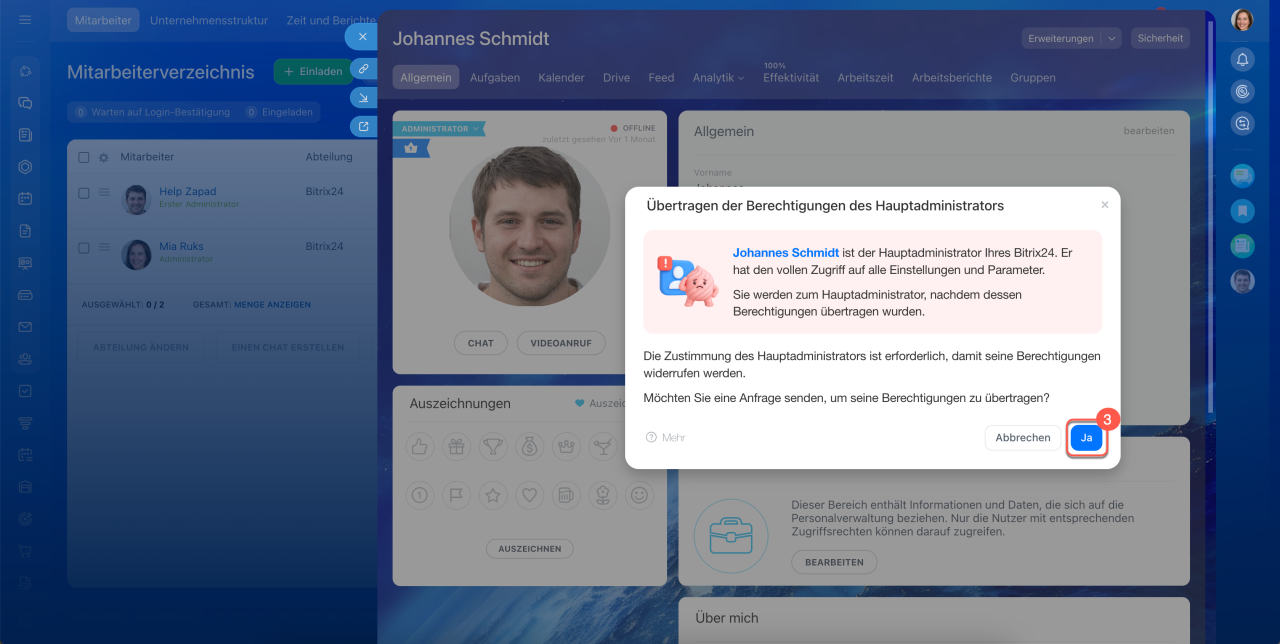
Task: Open notifications bell in right panel
Action: click(1242, 59)
